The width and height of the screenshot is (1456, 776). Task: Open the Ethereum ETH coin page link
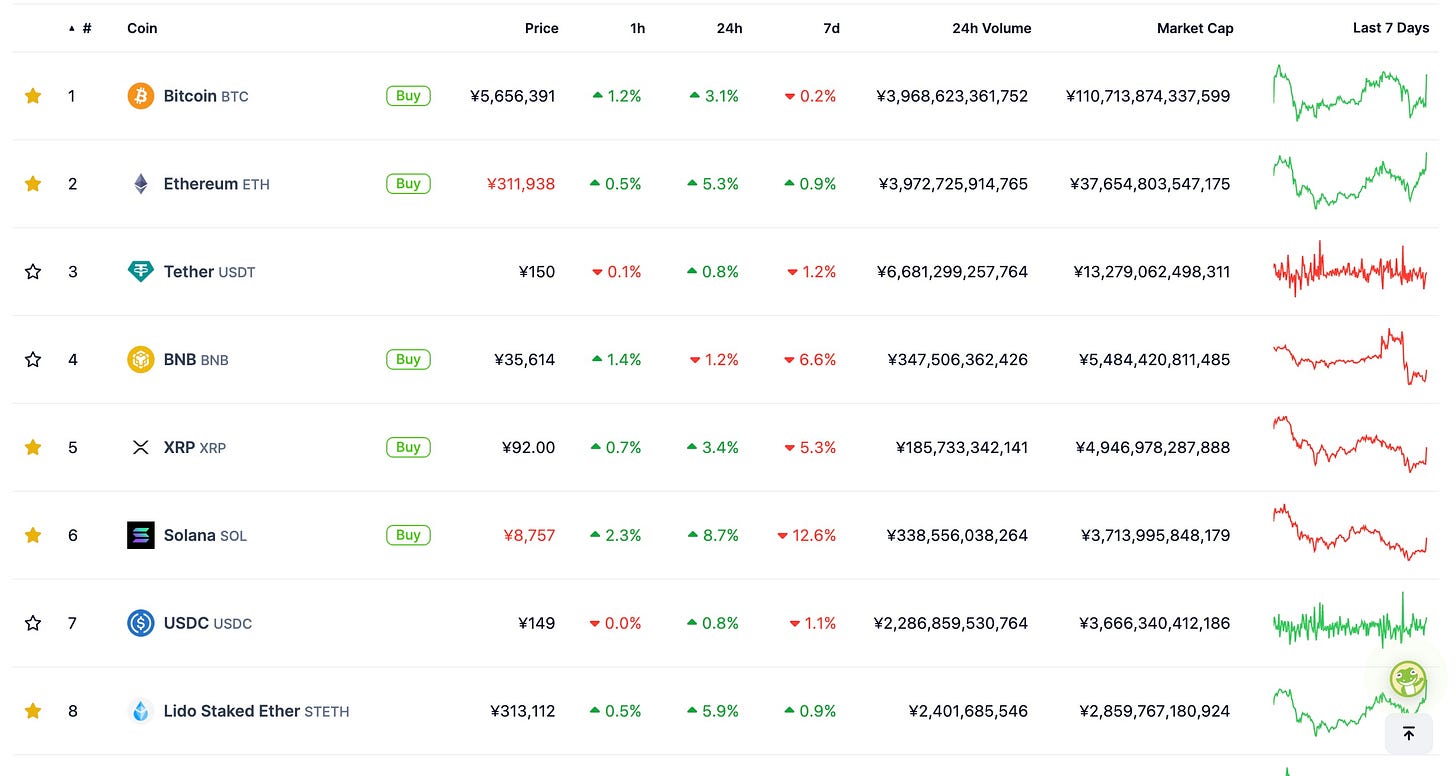(217, 184)
